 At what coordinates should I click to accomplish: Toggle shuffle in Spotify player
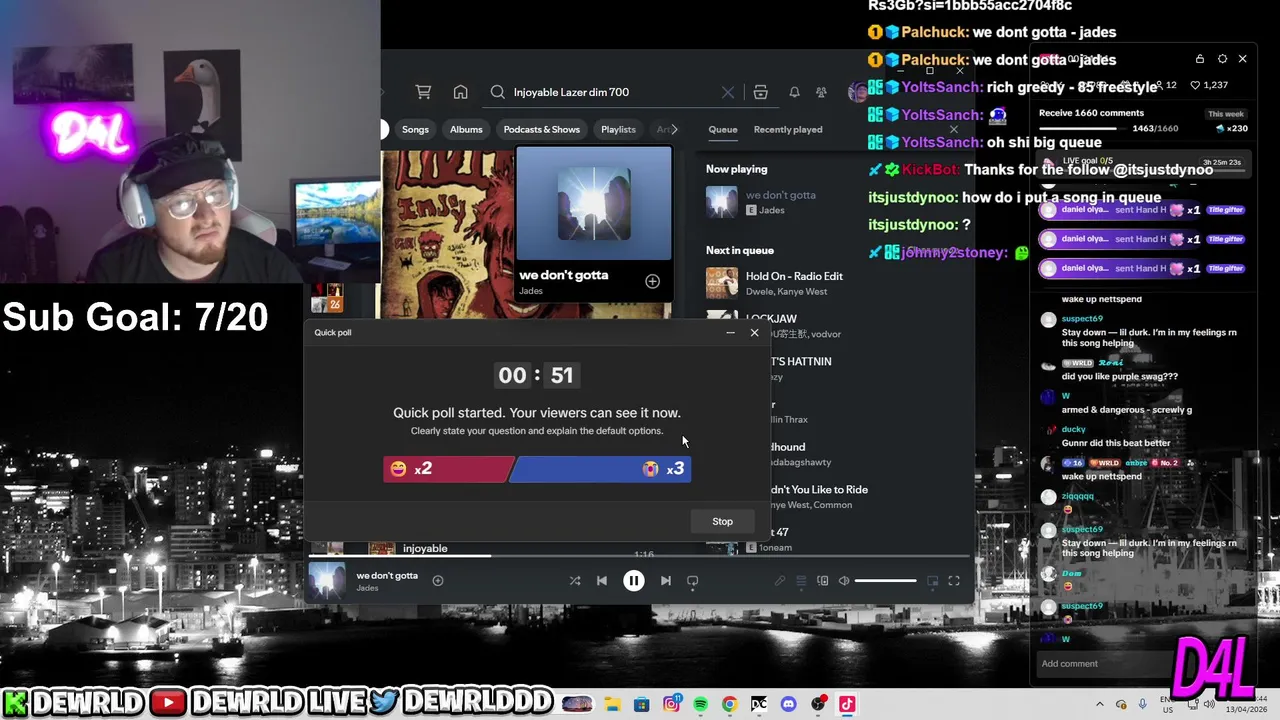(574, 580)
